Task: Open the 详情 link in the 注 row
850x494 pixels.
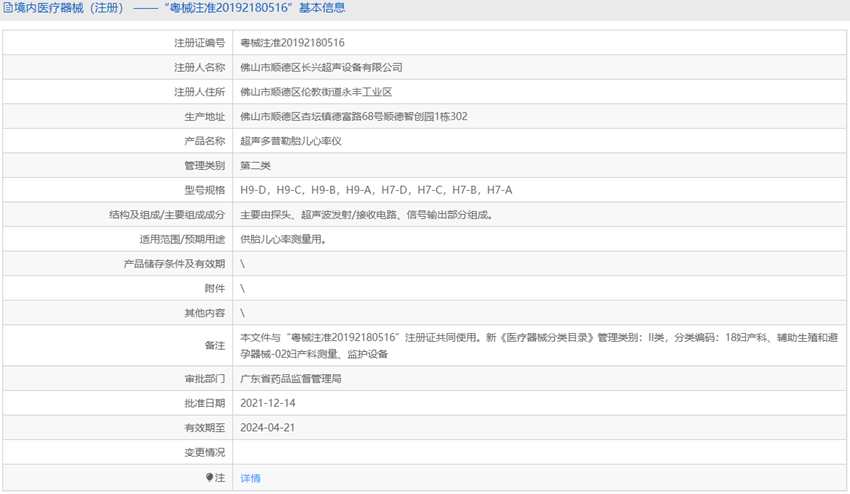Action: [x=250, y=478]
